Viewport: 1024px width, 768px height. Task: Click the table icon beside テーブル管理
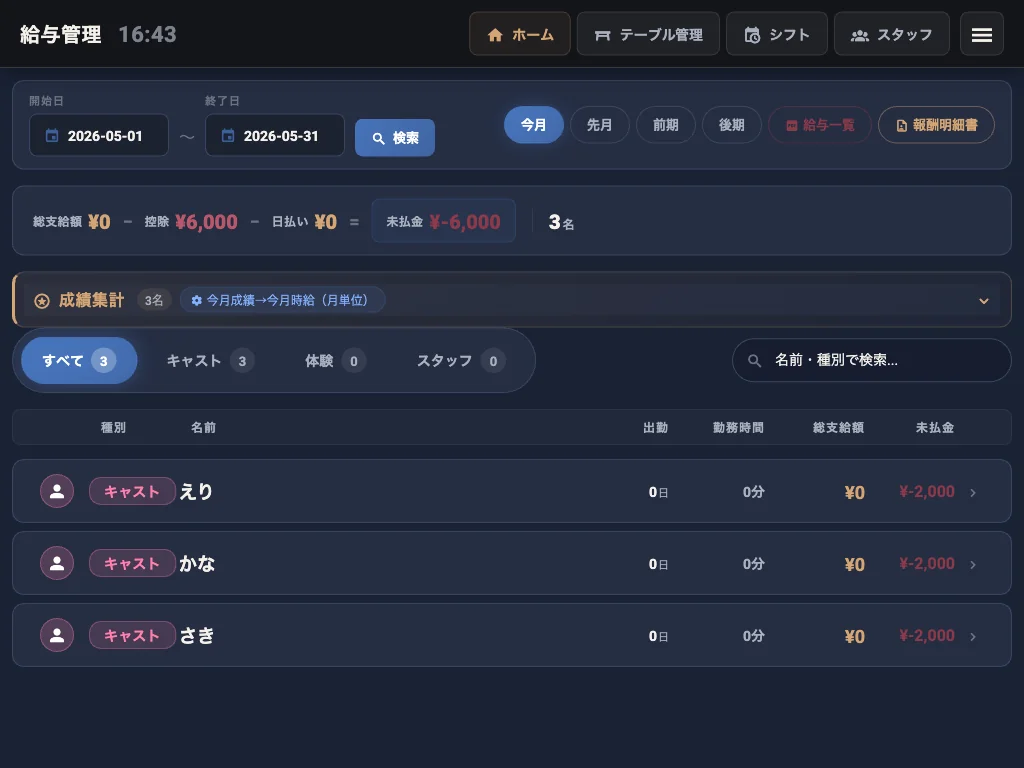[602, 35]
